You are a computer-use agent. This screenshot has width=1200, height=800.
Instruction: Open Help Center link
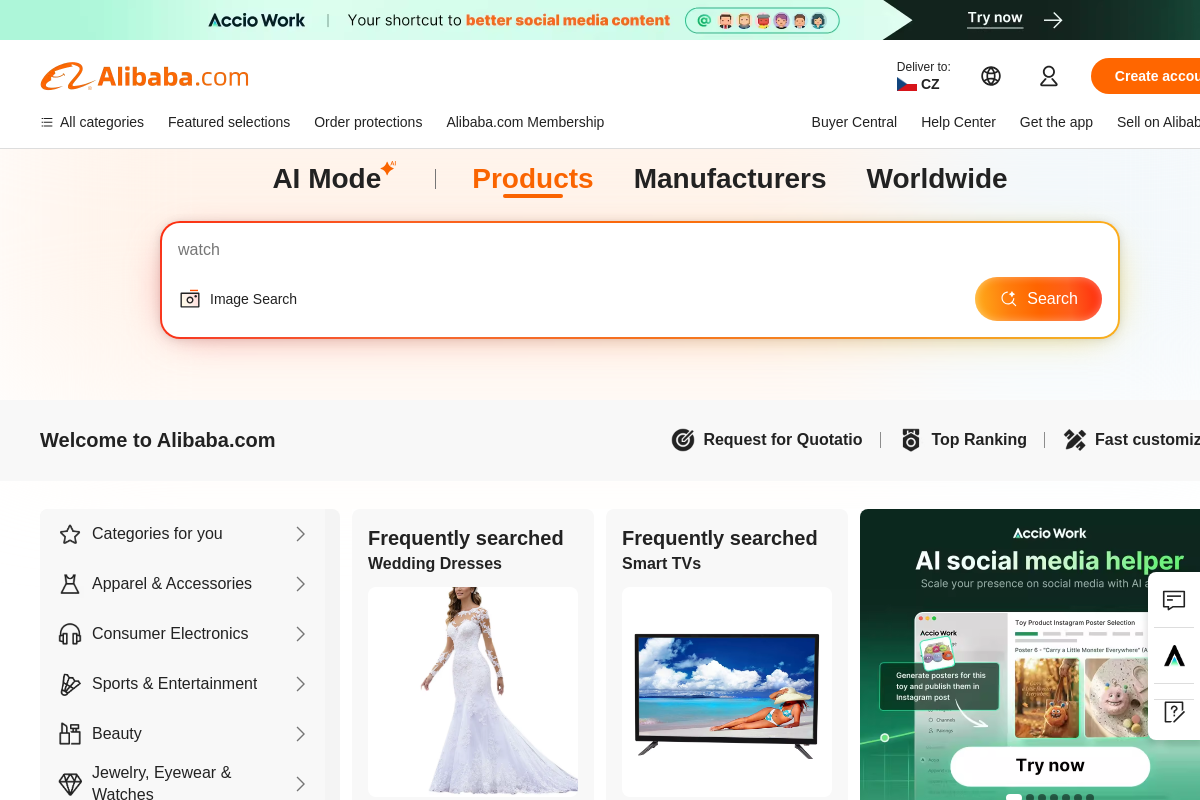958,122
